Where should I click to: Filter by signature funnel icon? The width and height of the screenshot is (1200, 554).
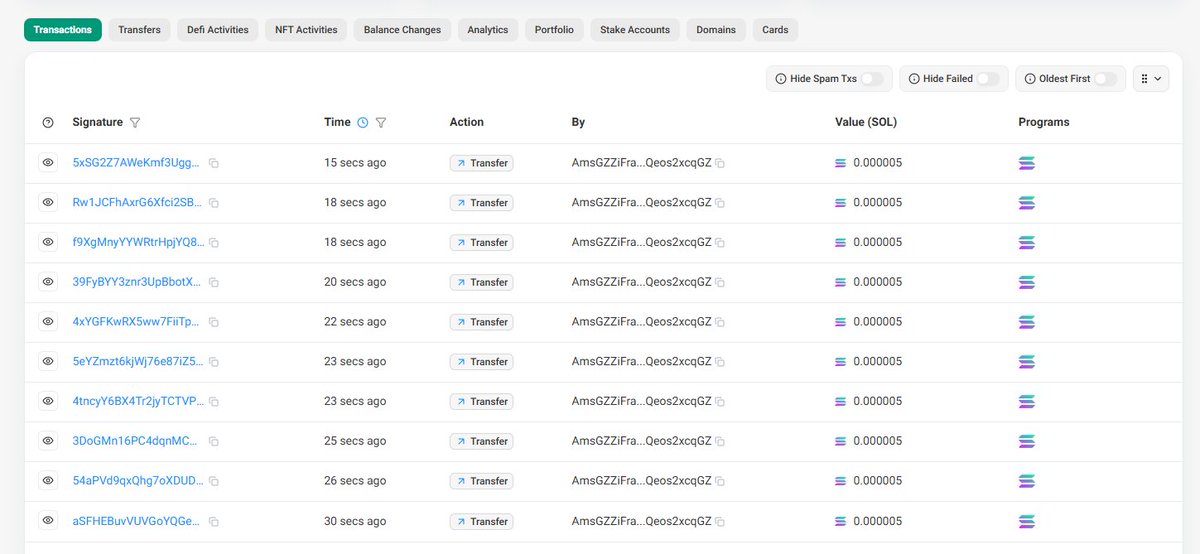[x=135, y=123]
